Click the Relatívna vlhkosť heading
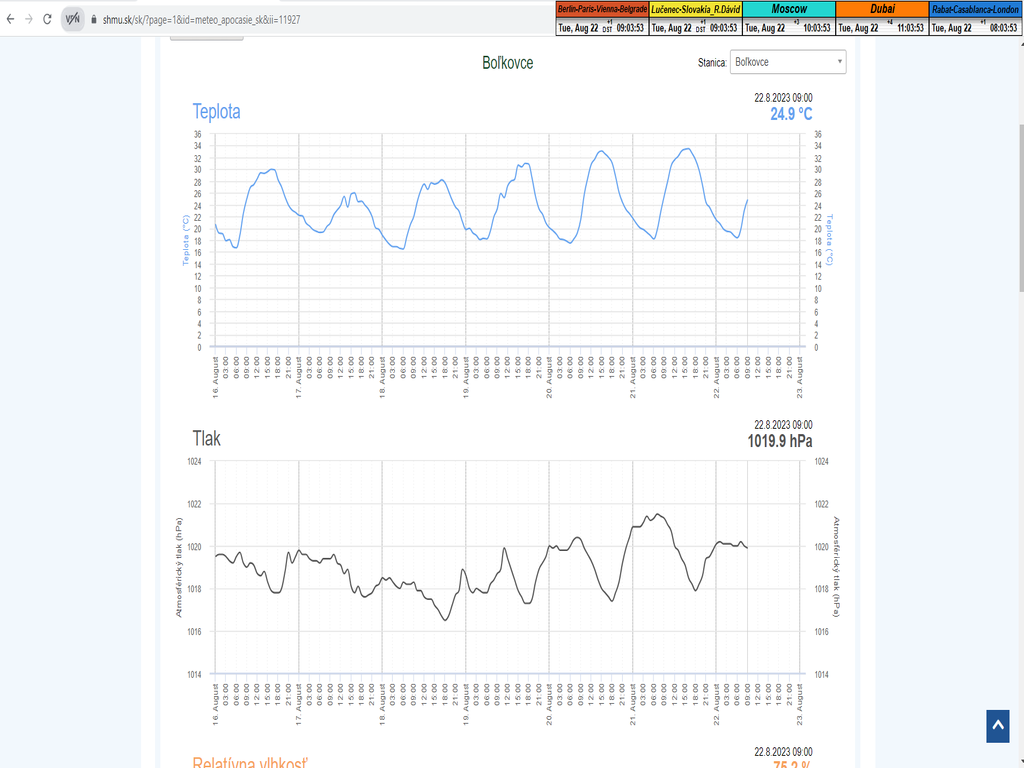This screenshot has width=1024, height=768. [x=250, y=762]
